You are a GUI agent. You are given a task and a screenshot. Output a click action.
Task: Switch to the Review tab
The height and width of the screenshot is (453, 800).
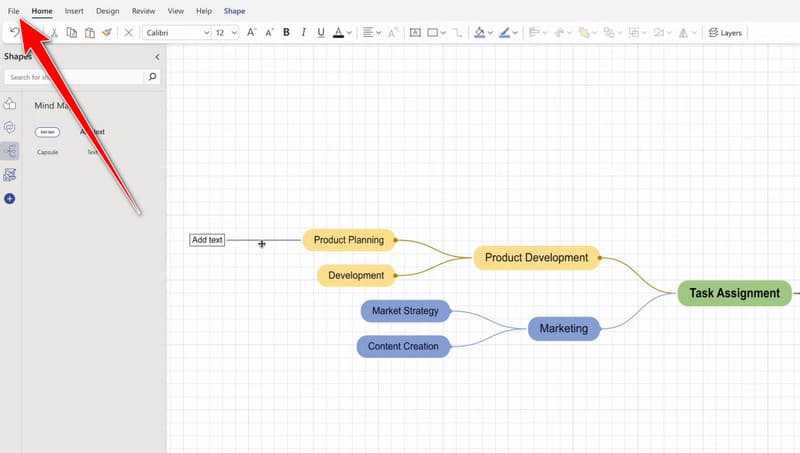(143, 11)
